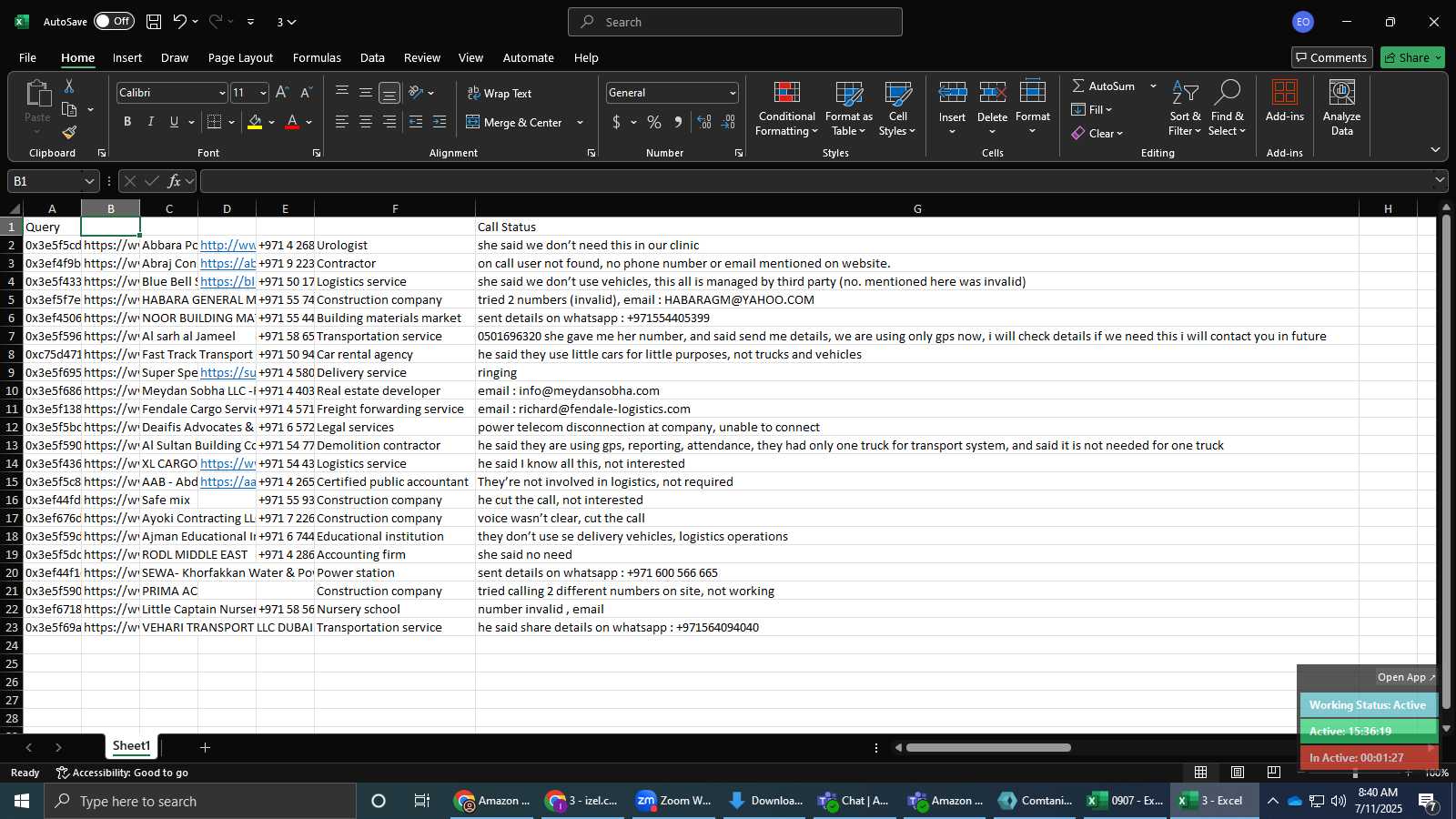Apply Align Left to cell text
This screenshot has height=819, width=1456.
pos(342,122)
